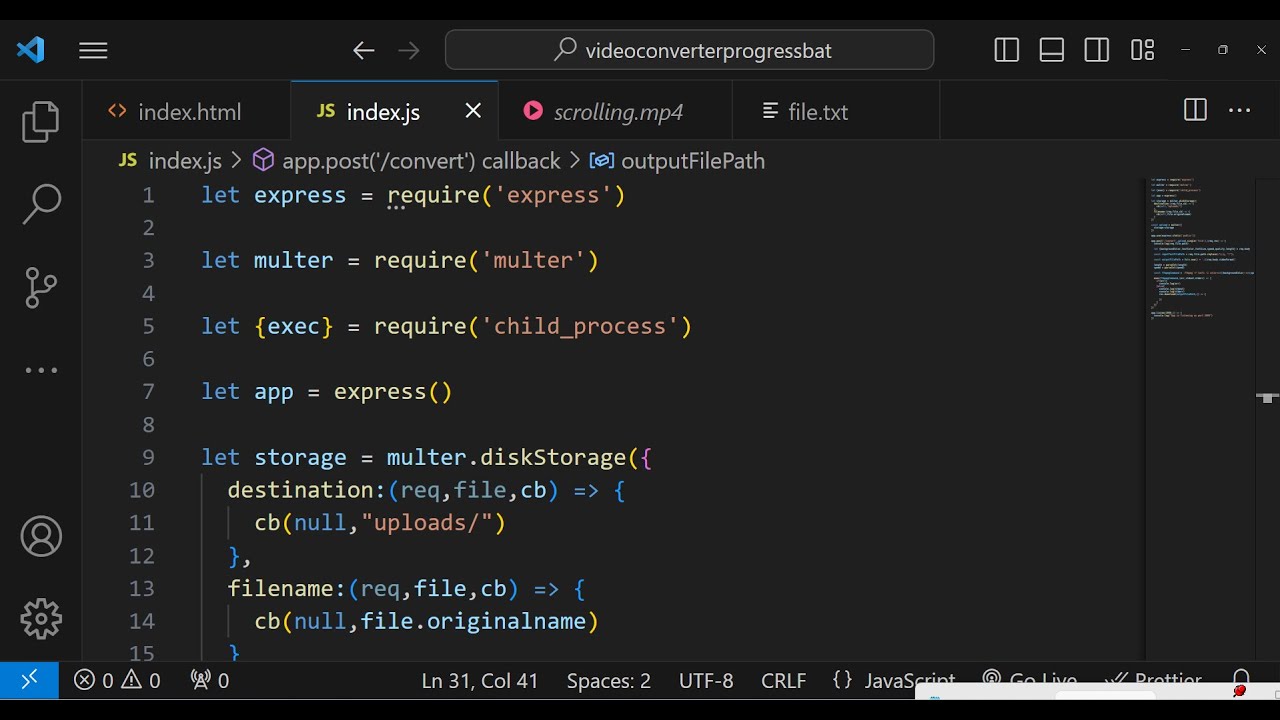Viewport: 1280px width, 720px height.
Task: Open the Accounts menu icon
Action: (41, 537)
